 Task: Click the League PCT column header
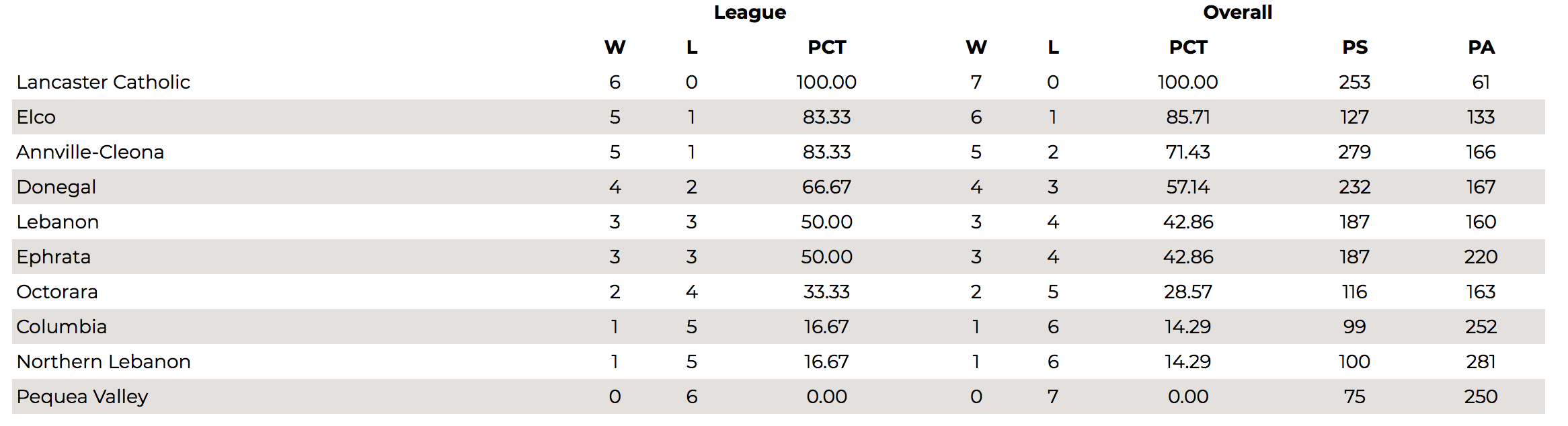tap(826, 47)
